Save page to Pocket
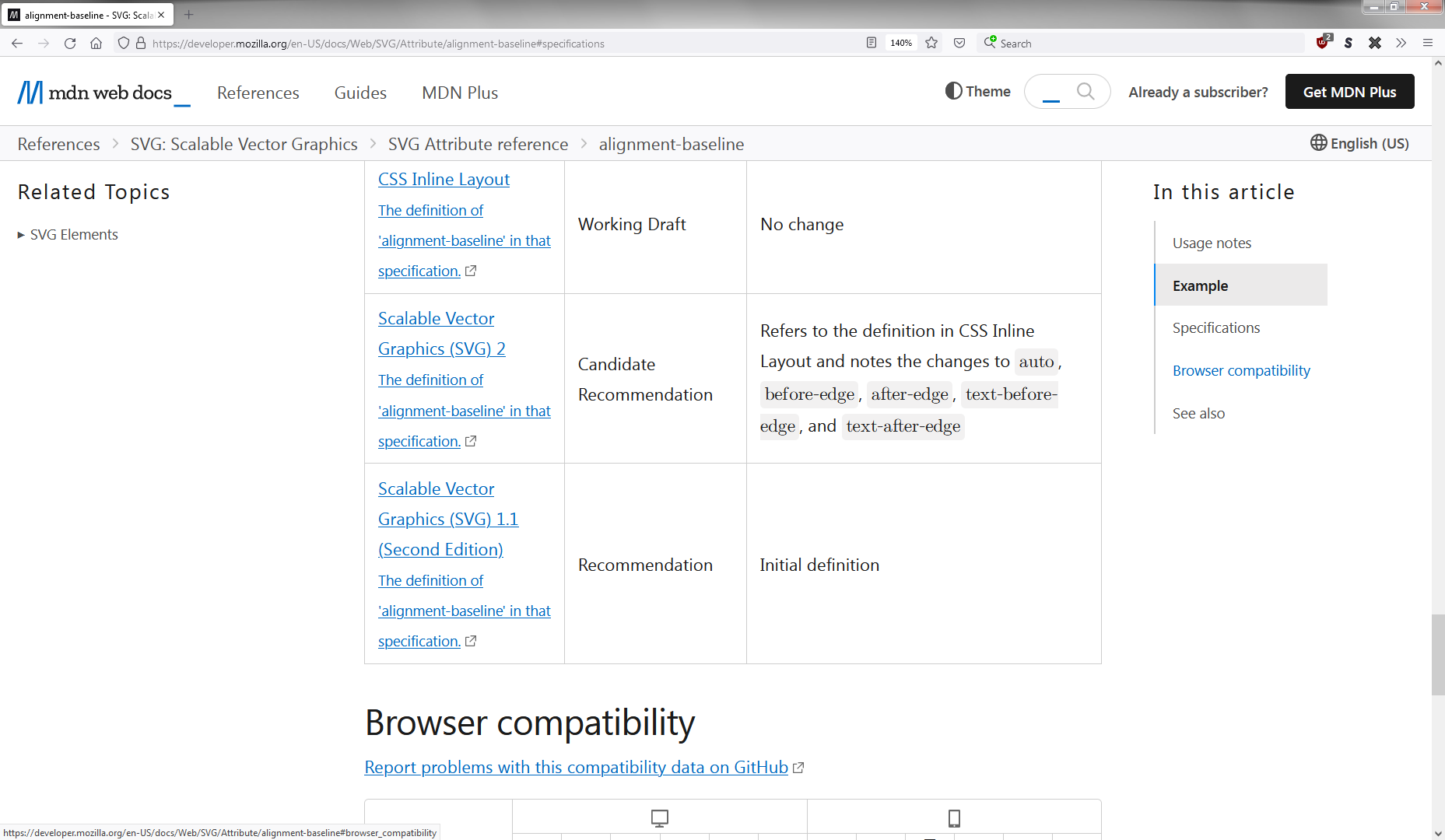This screenshot has width=1445, height=840. coord(959,43)
